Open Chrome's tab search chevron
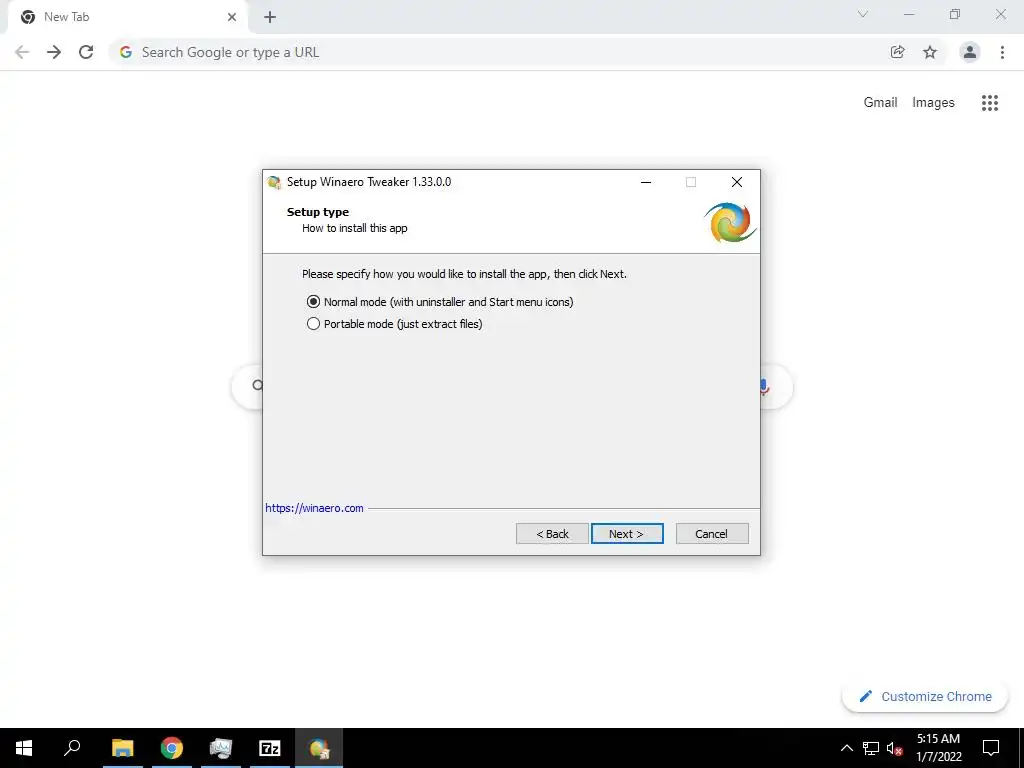Viewport: 1024px width, 768px height. point(863,14)
